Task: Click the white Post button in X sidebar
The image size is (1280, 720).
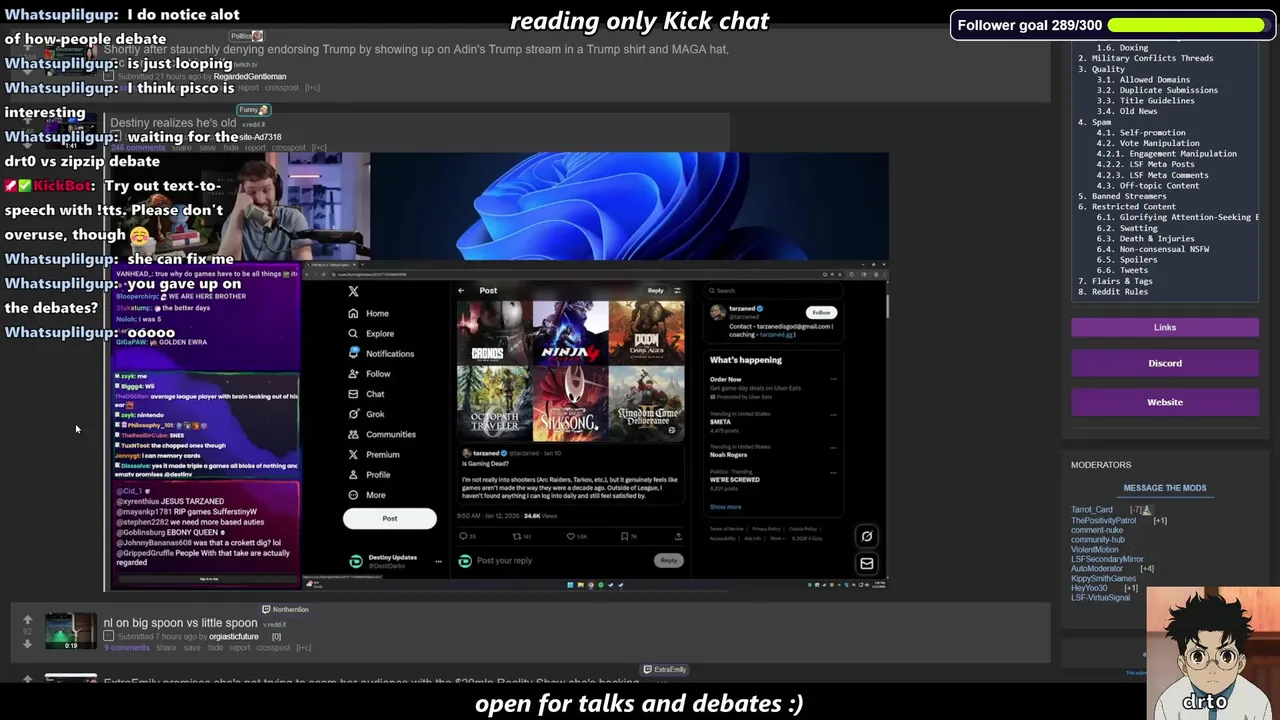Action: point(389,518)
